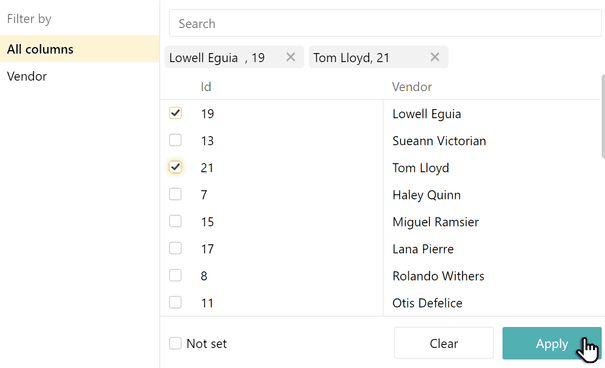The width and height of the screenshot is (605, 368).
Task: Check the Sueann Victorian row checkbox
Action: click(x=175, y=140)
